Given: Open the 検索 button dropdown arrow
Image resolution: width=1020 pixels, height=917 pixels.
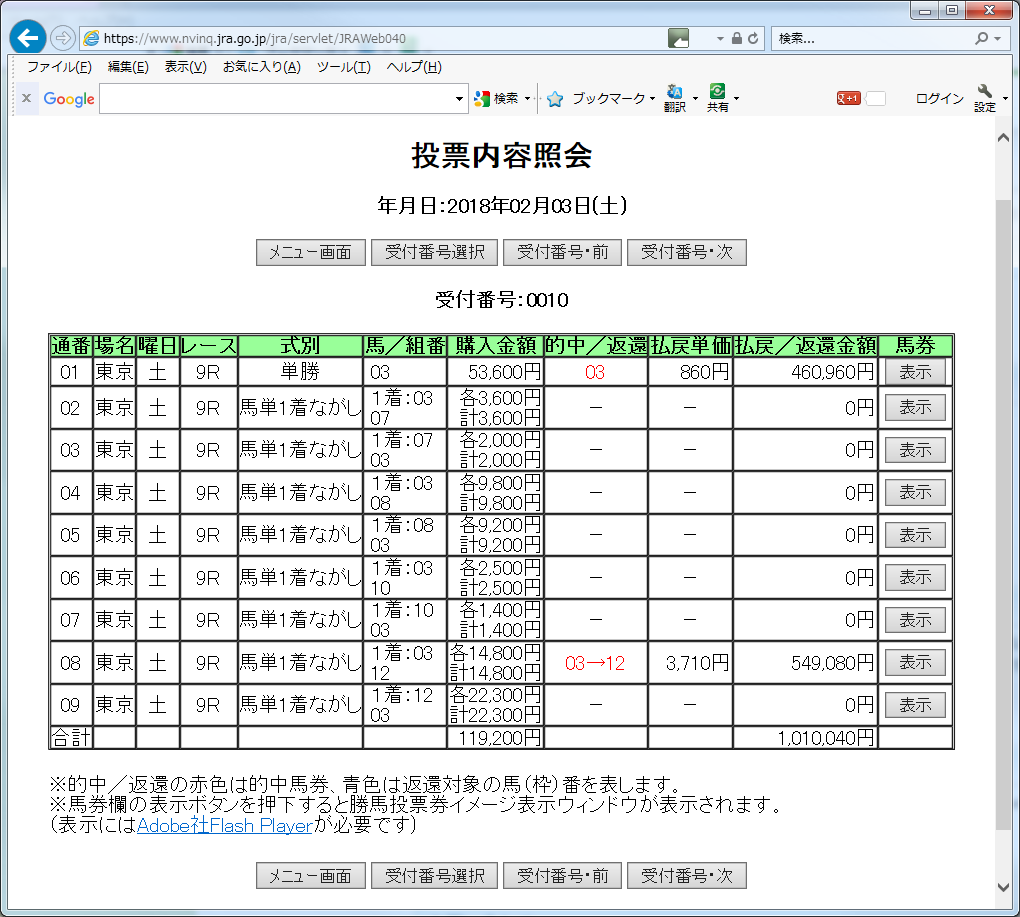Looking at the screenshot, I should tap(528, 99).
